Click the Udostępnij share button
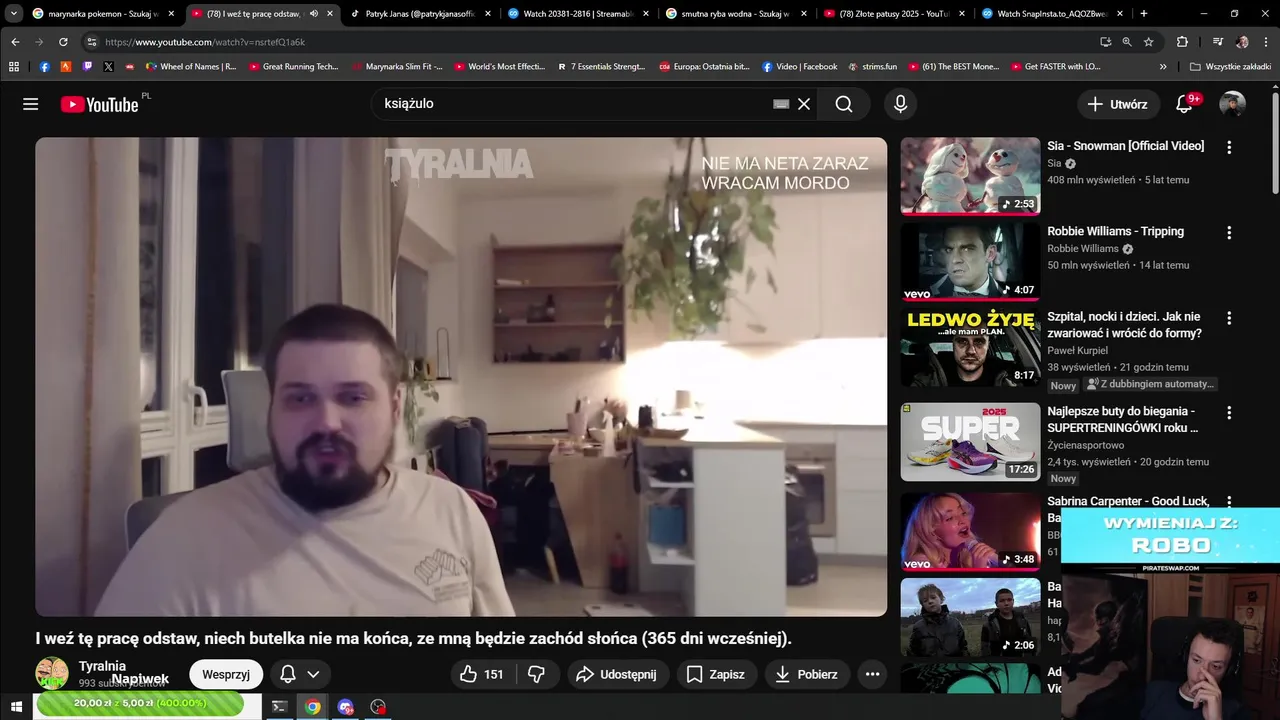Viewport: 1280px width, 720px height. click(617, 674)
